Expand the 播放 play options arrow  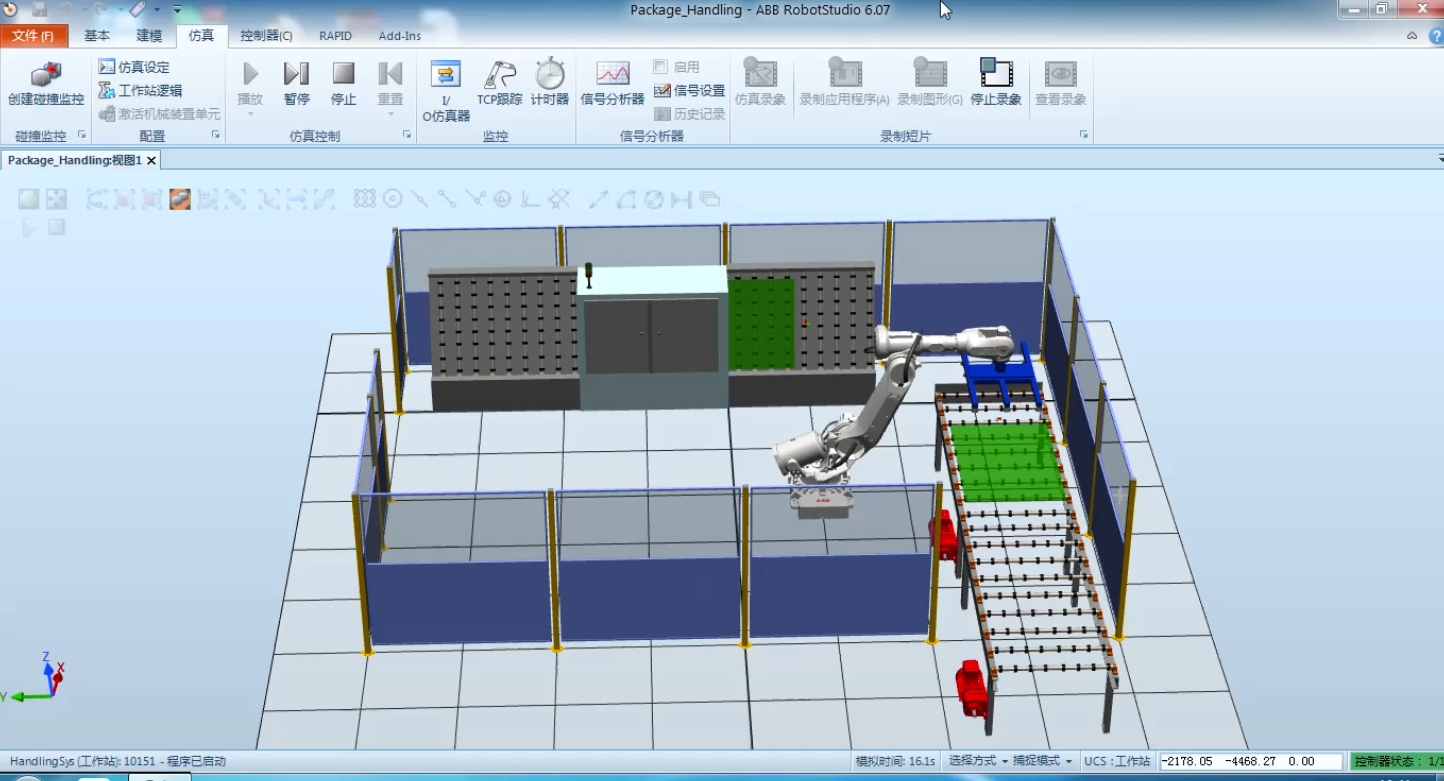[x=250, y=114]
